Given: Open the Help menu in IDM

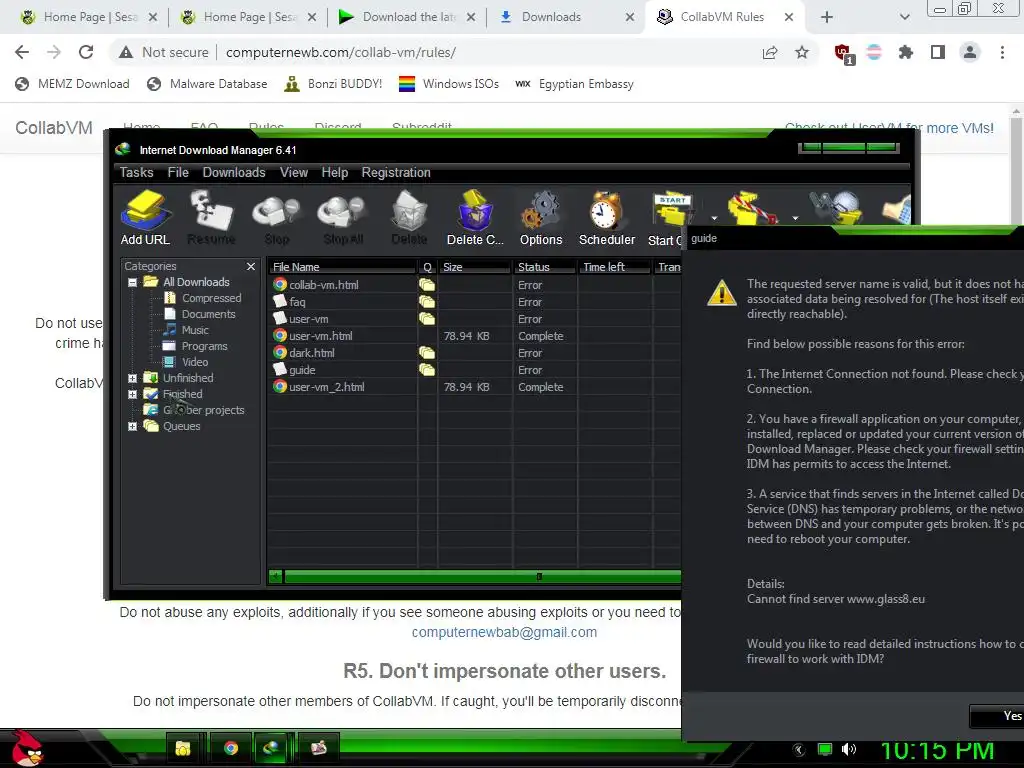Looking at the screenshot, I should coord(334,172).
